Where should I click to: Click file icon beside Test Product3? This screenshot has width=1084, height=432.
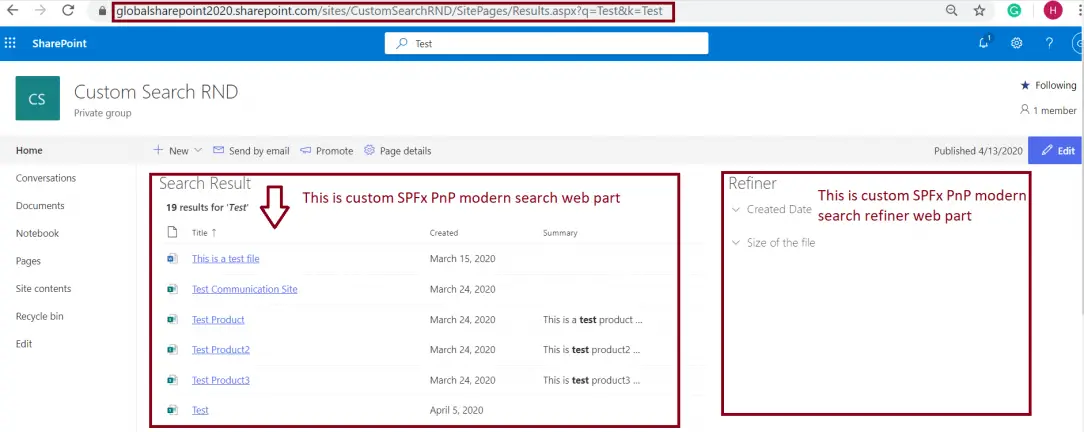point(172,379)
